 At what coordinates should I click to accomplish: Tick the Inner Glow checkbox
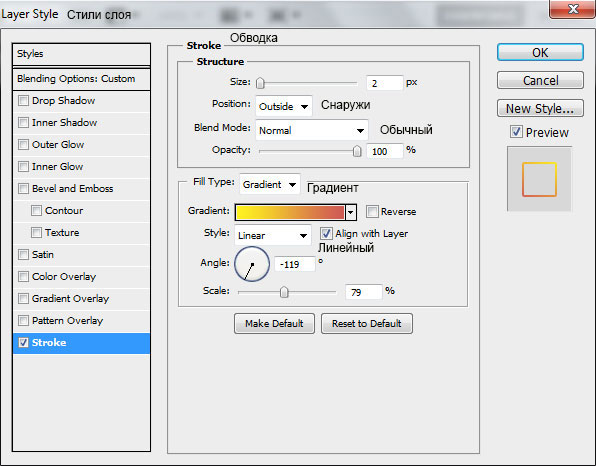coord(24,167)
